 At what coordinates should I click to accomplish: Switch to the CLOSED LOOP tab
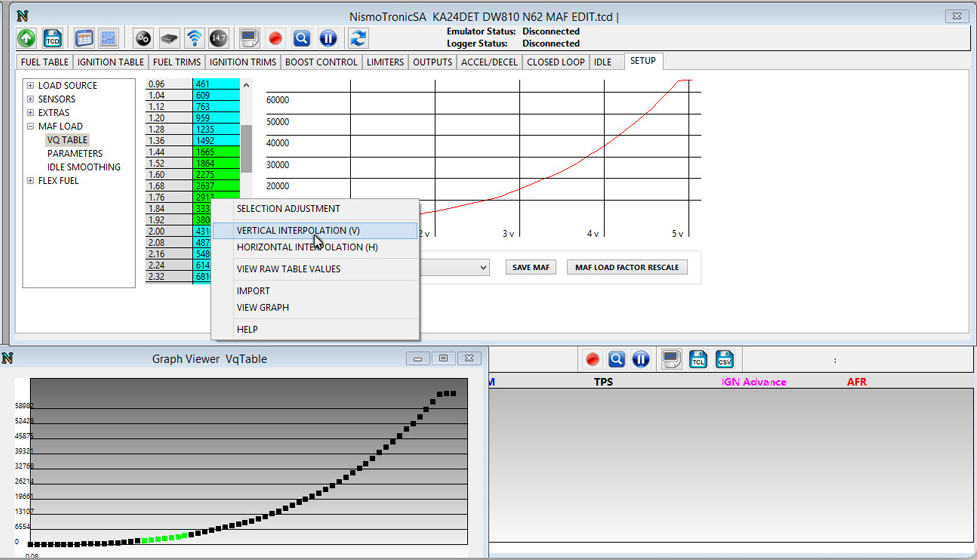pos(556,62)
